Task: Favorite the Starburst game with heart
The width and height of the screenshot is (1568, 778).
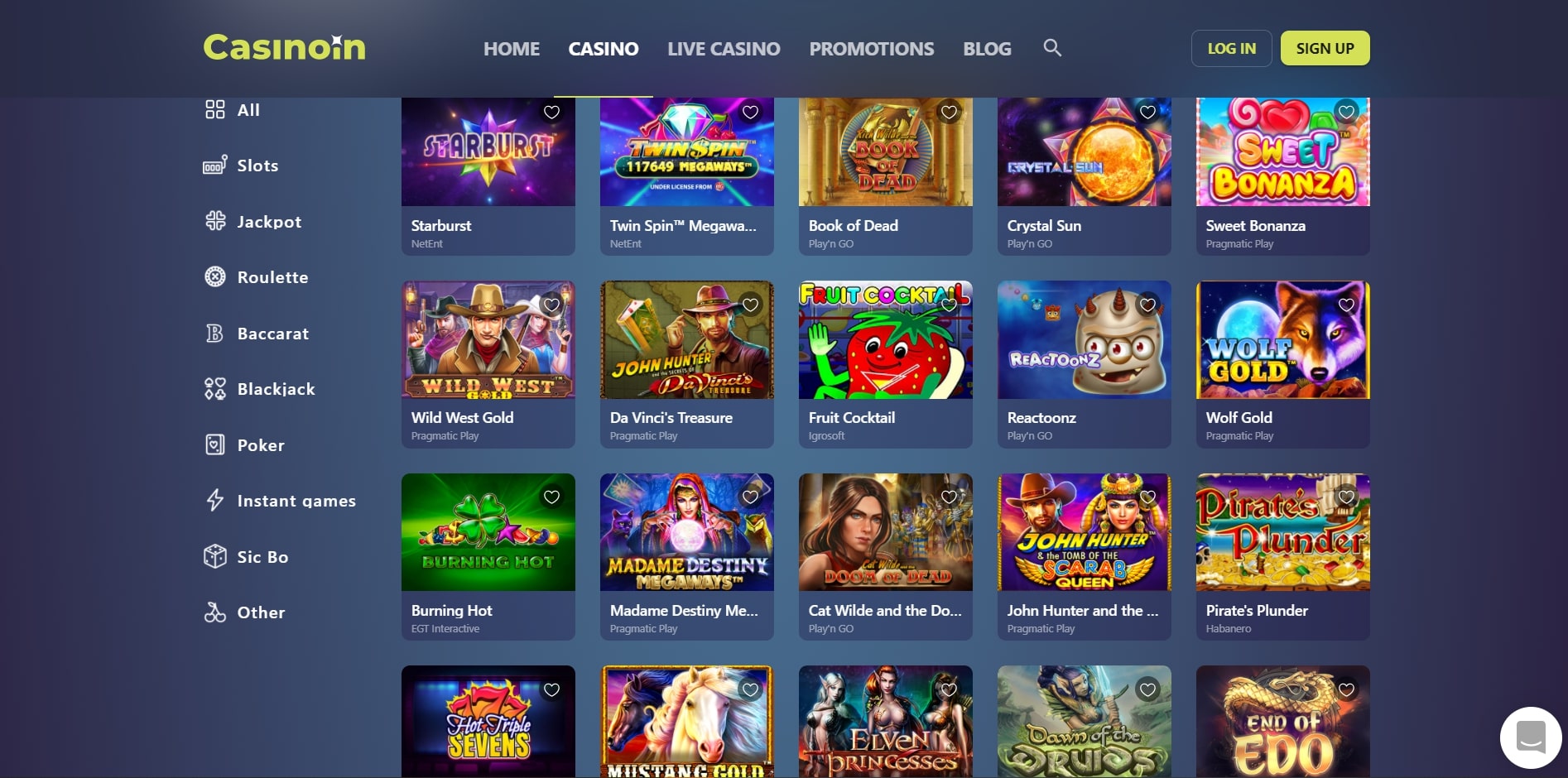Action: point(551,112)
